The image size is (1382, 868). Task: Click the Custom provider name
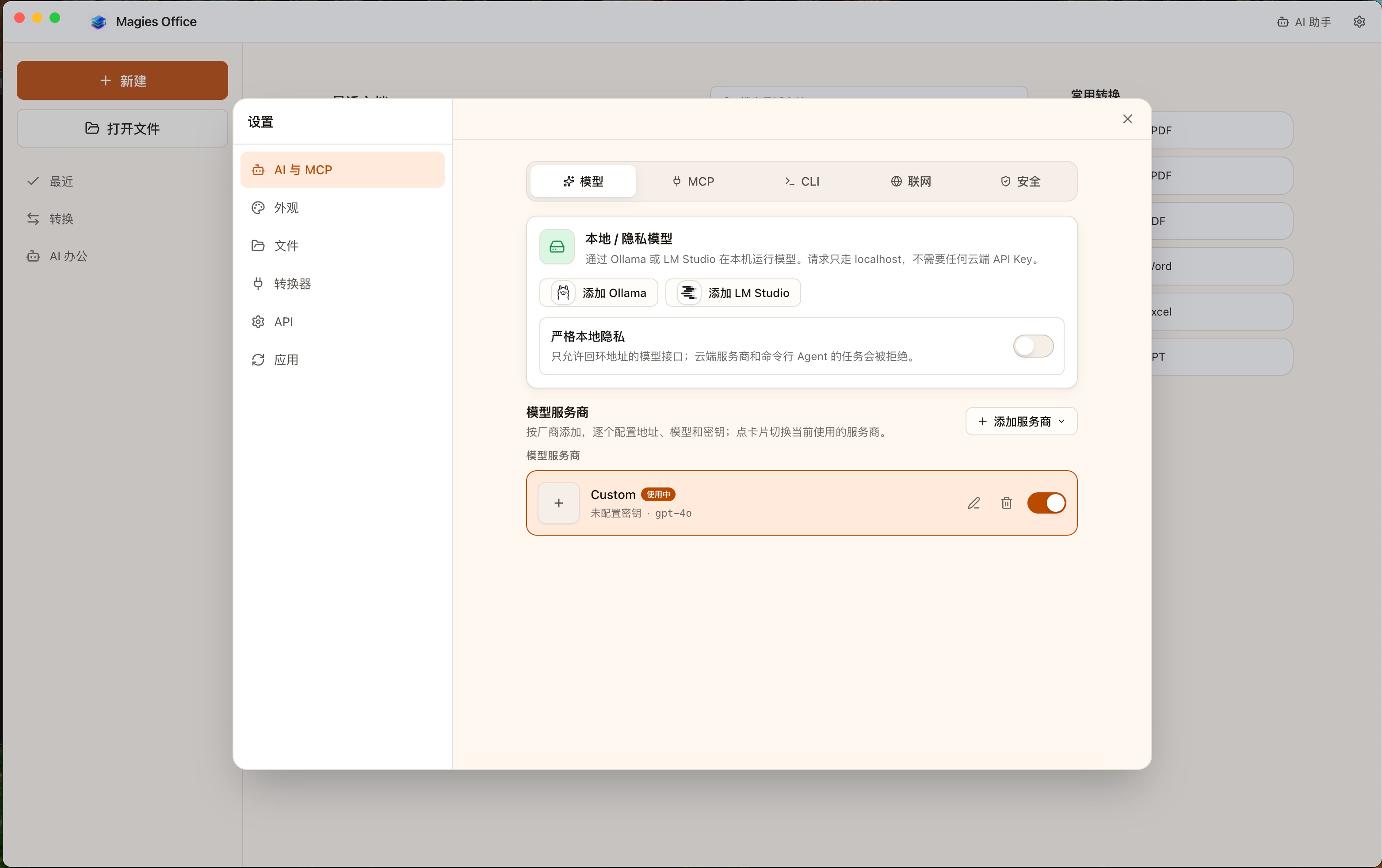613,495
